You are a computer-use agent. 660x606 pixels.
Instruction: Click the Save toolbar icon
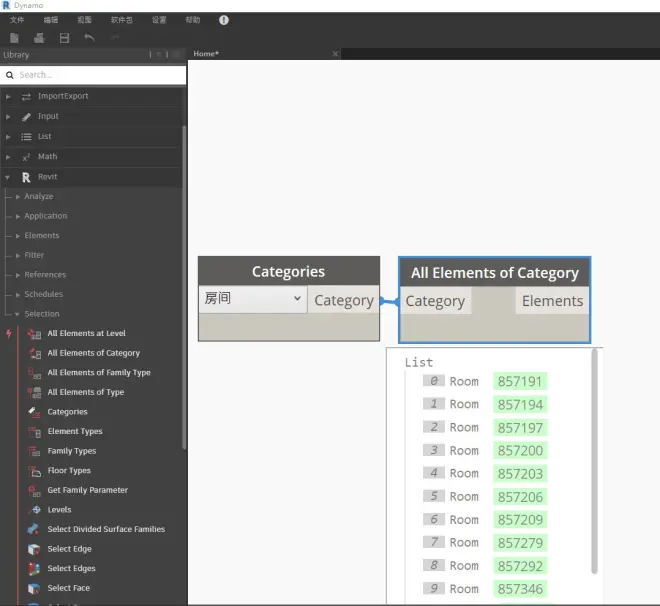pyautogui.click(x=64, y=38)
